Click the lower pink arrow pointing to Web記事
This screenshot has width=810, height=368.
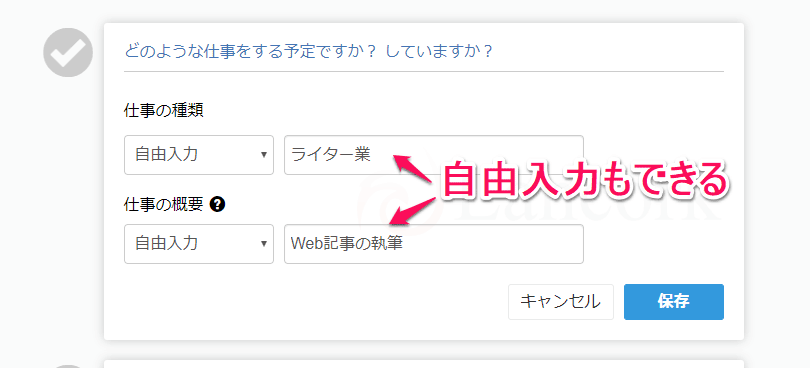[x=412, y=211]
